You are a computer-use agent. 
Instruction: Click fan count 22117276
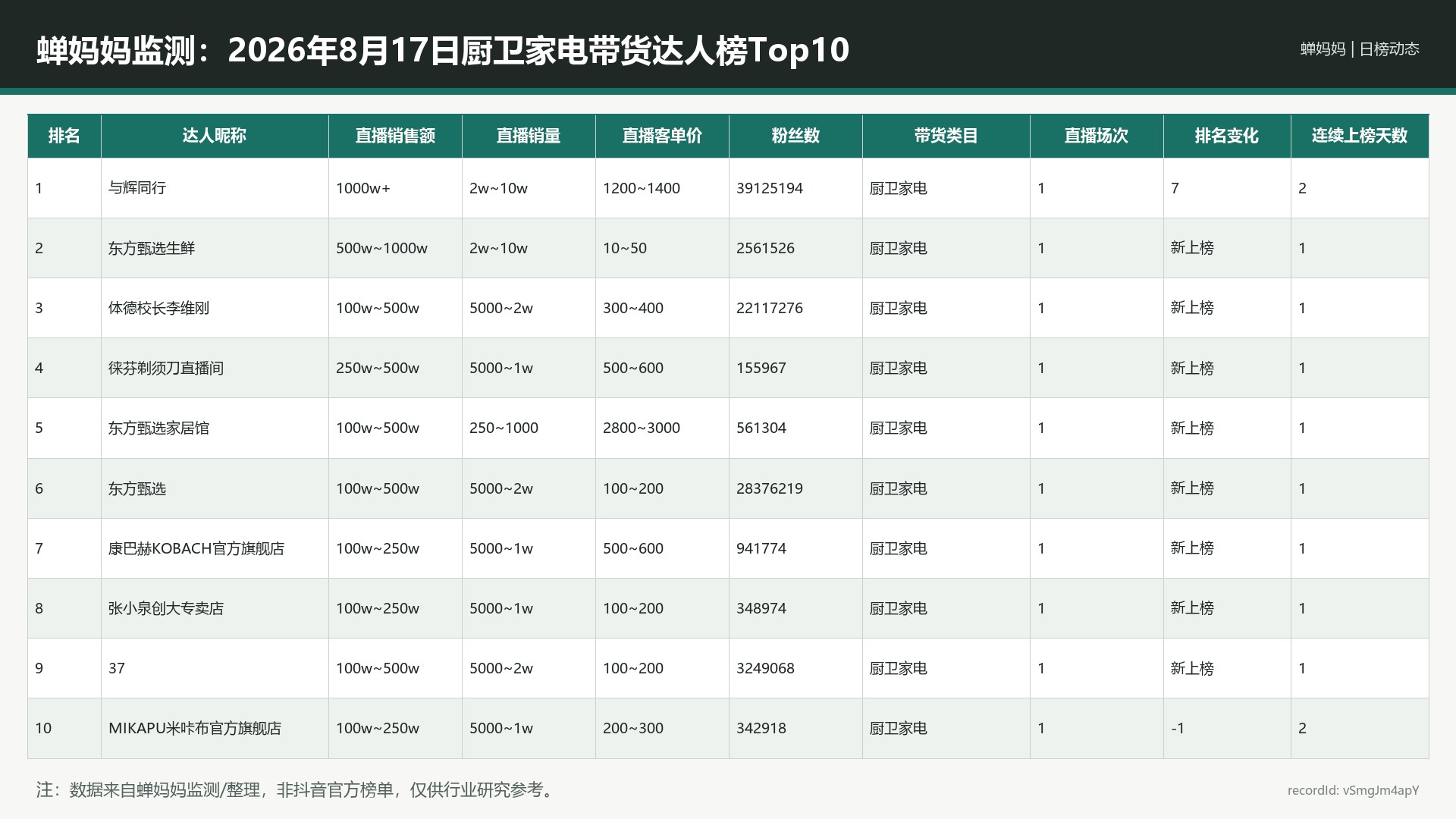(x=770, y=308)
